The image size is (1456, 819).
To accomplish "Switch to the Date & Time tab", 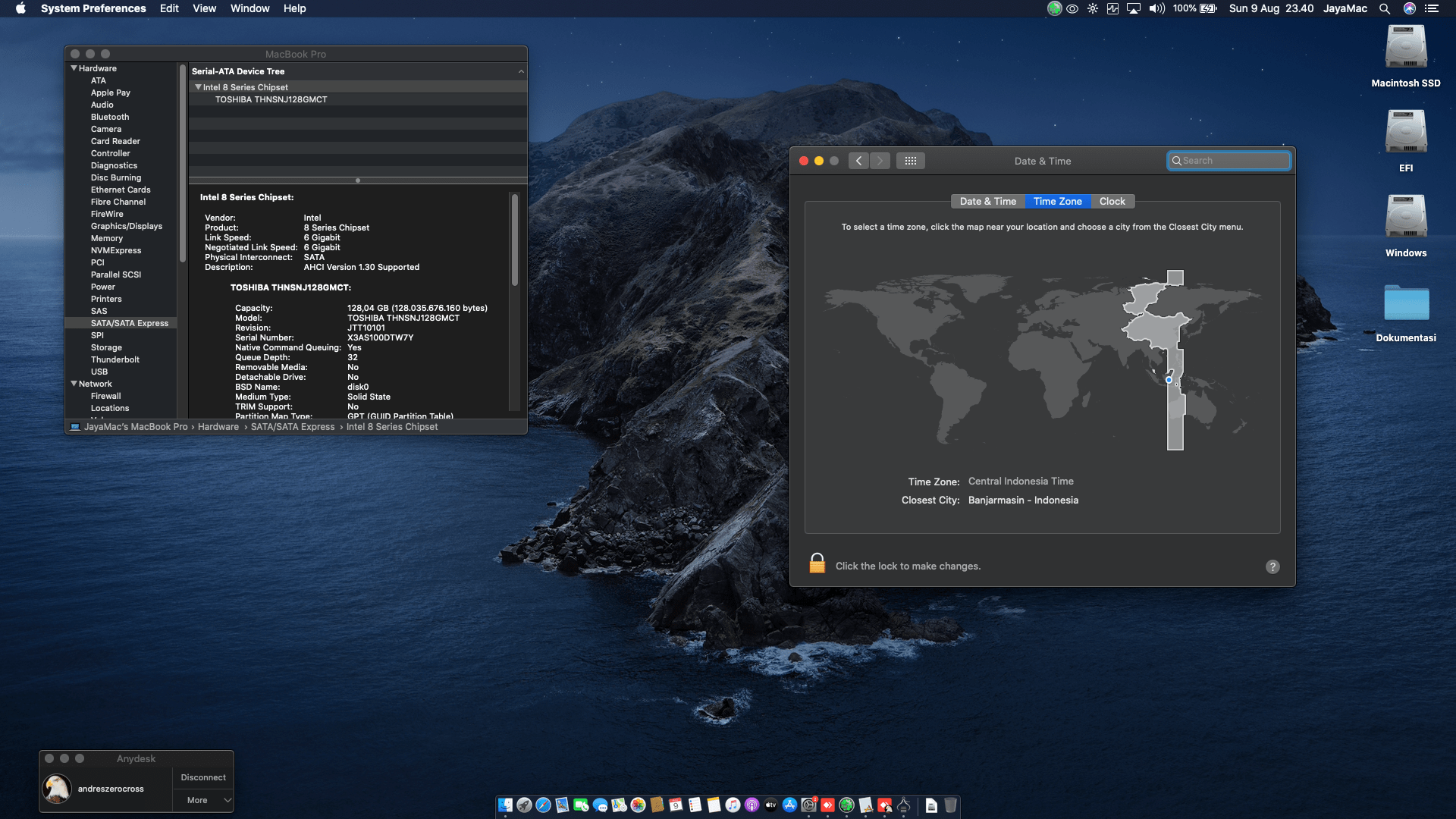I will (987, 201).
